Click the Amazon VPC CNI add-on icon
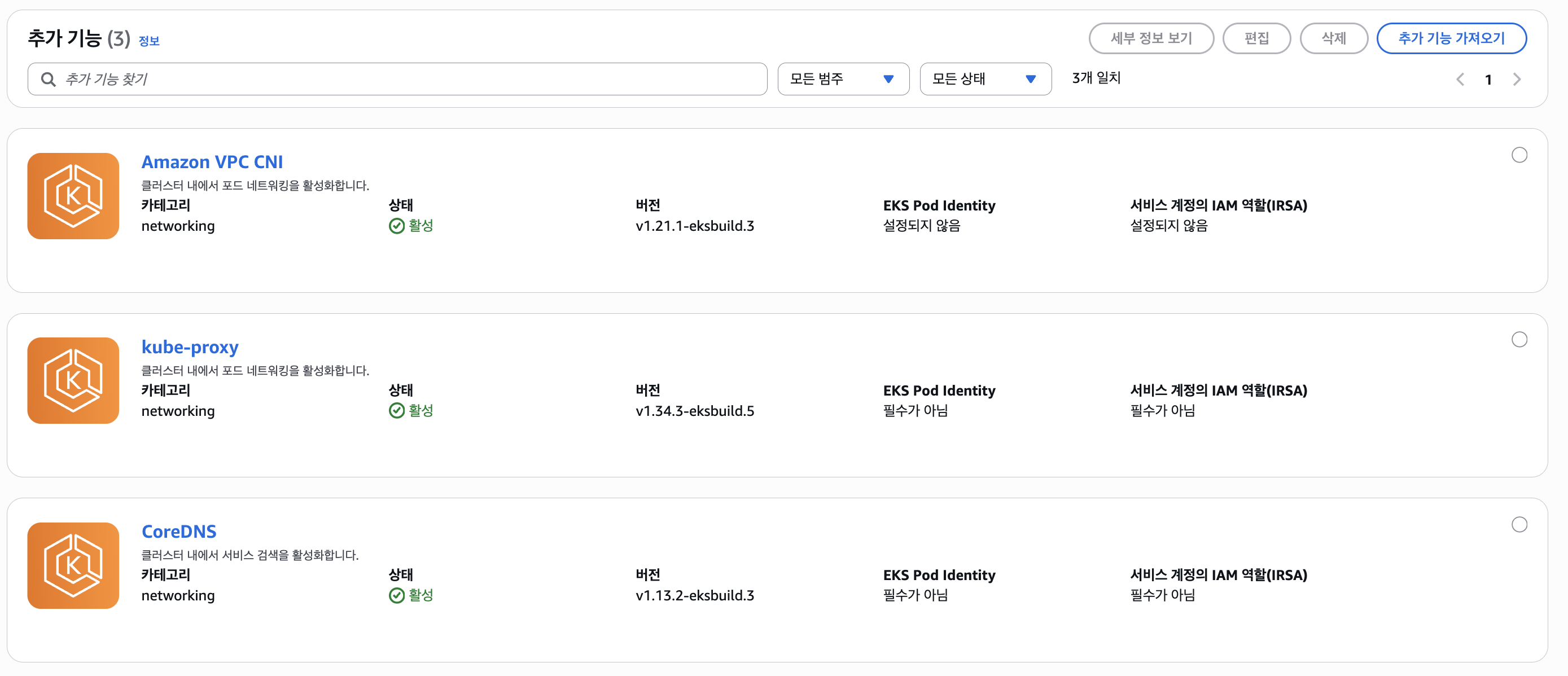The height and width of the screenshot is (676, 1568). click(73, 196)
